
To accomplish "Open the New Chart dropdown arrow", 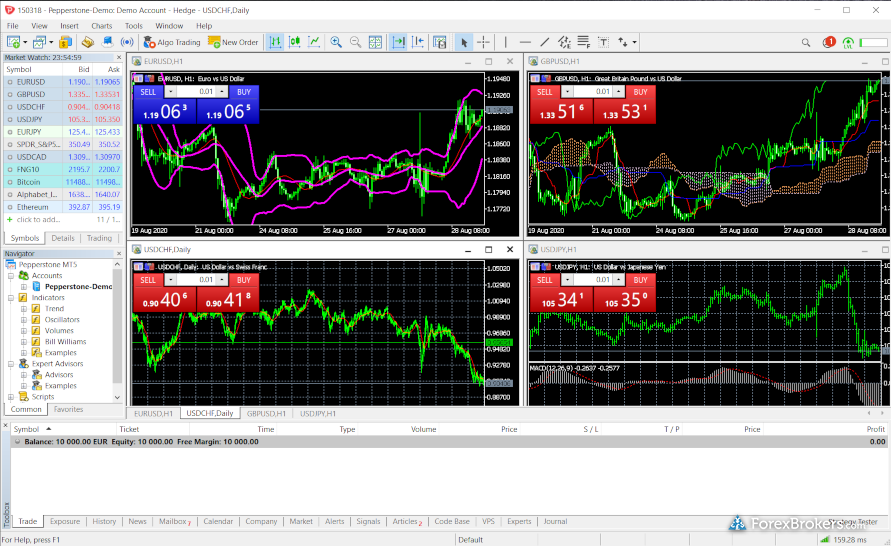I will click(25, 43).
